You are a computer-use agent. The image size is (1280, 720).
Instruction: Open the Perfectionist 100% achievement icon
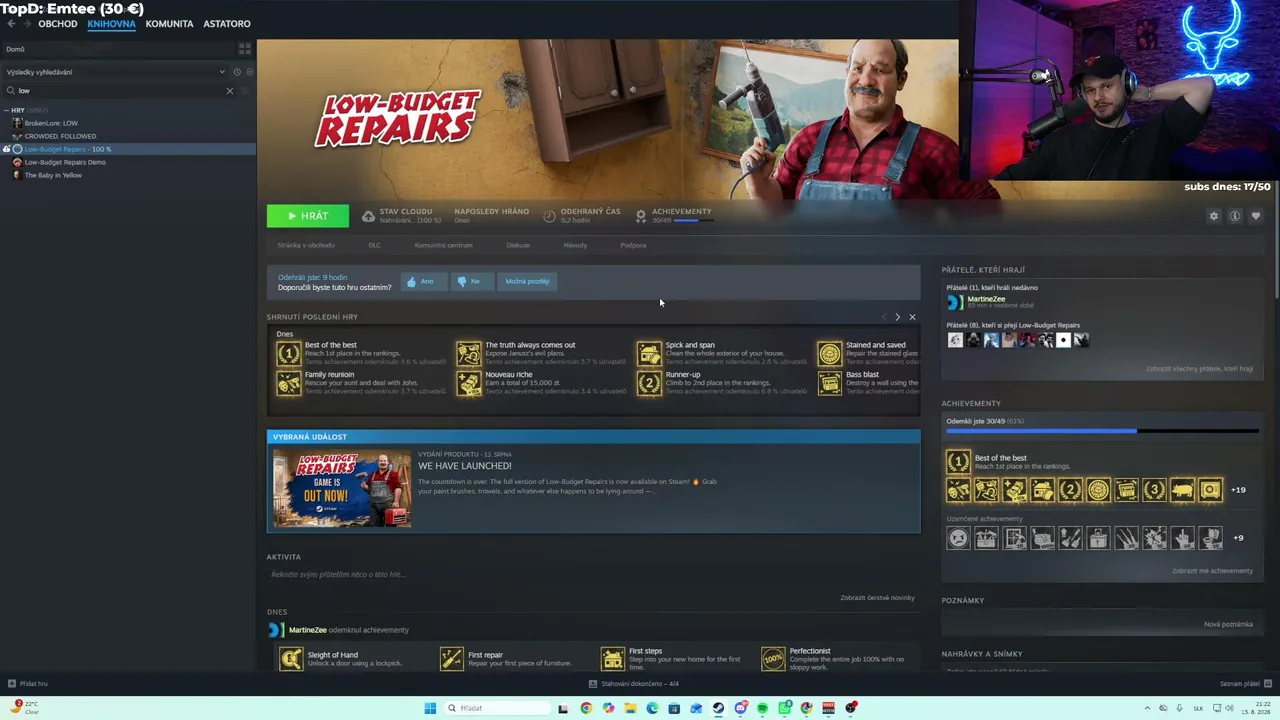click(773, 658)
